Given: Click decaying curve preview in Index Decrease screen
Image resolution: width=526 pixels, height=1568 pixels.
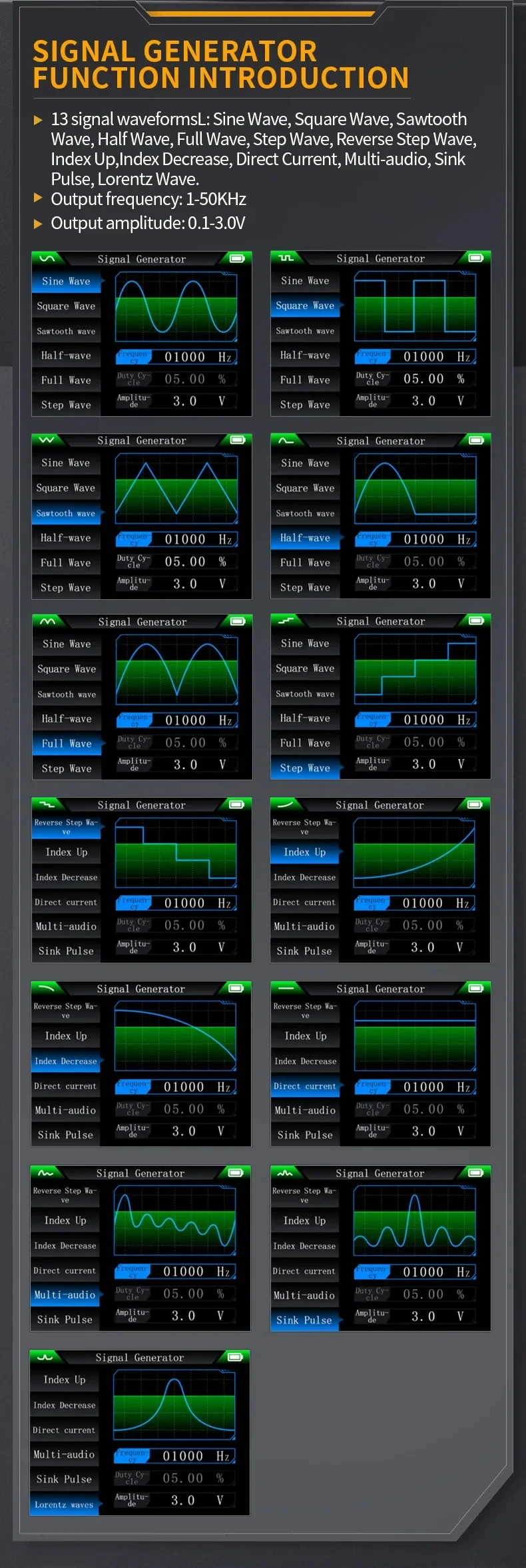Looking at the screenshot, I should pos(175,1037).
